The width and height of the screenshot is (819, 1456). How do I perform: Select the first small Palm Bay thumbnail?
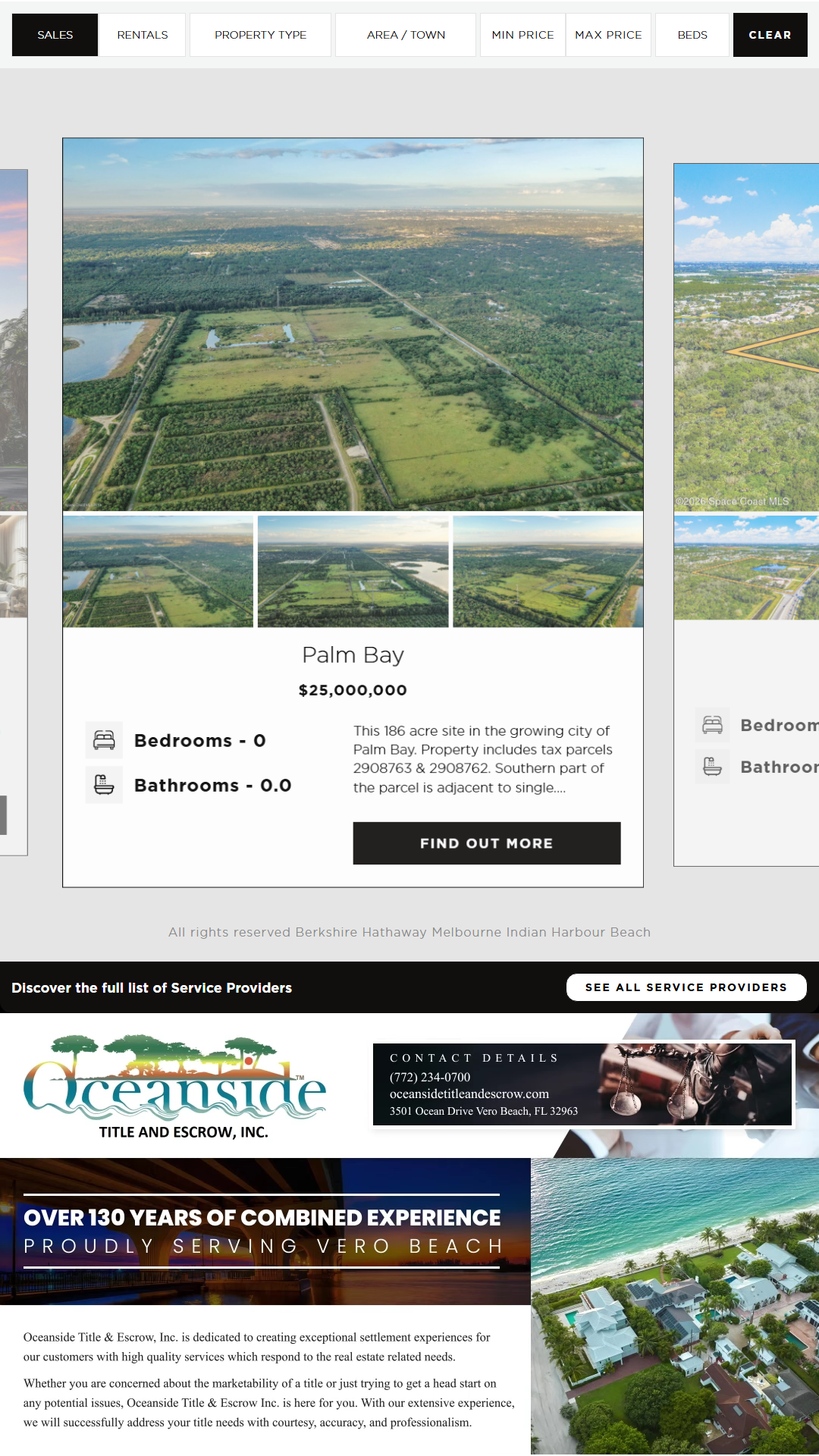pyautogui.click(x=158, y=571)
